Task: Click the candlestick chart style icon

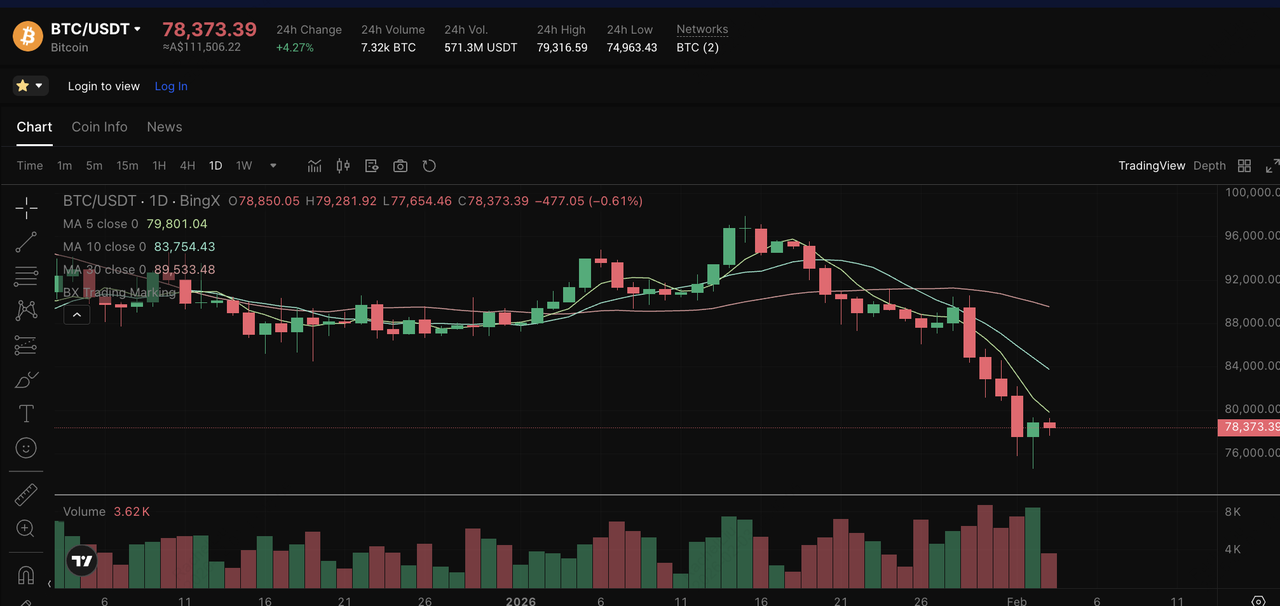Action: coord(343,166)
